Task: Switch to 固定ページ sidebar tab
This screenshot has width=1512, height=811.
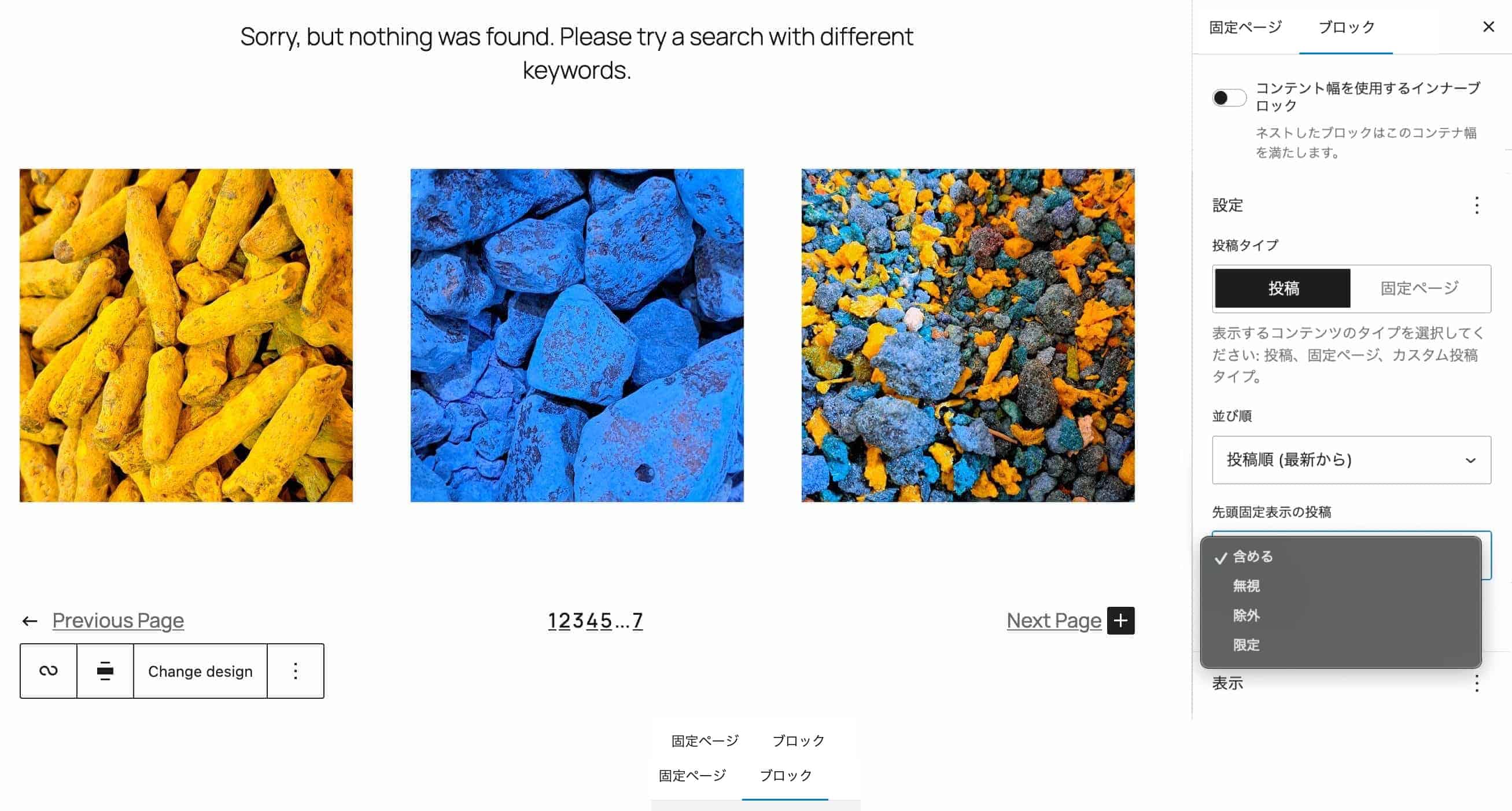Action: 1245,27
